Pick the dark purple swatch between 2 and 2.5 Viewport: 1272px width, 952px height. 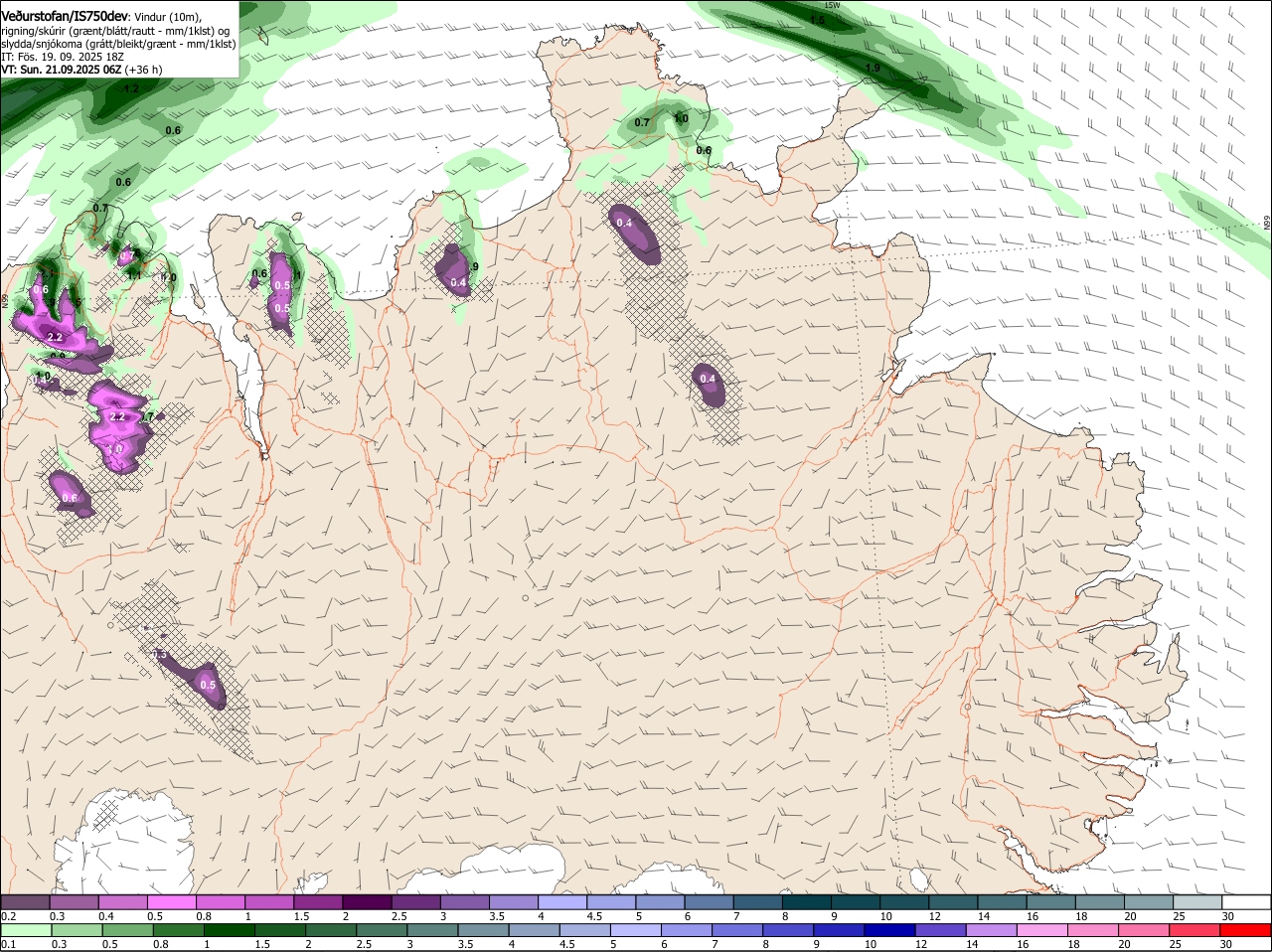pyautogui.click(x=366, y=901)
